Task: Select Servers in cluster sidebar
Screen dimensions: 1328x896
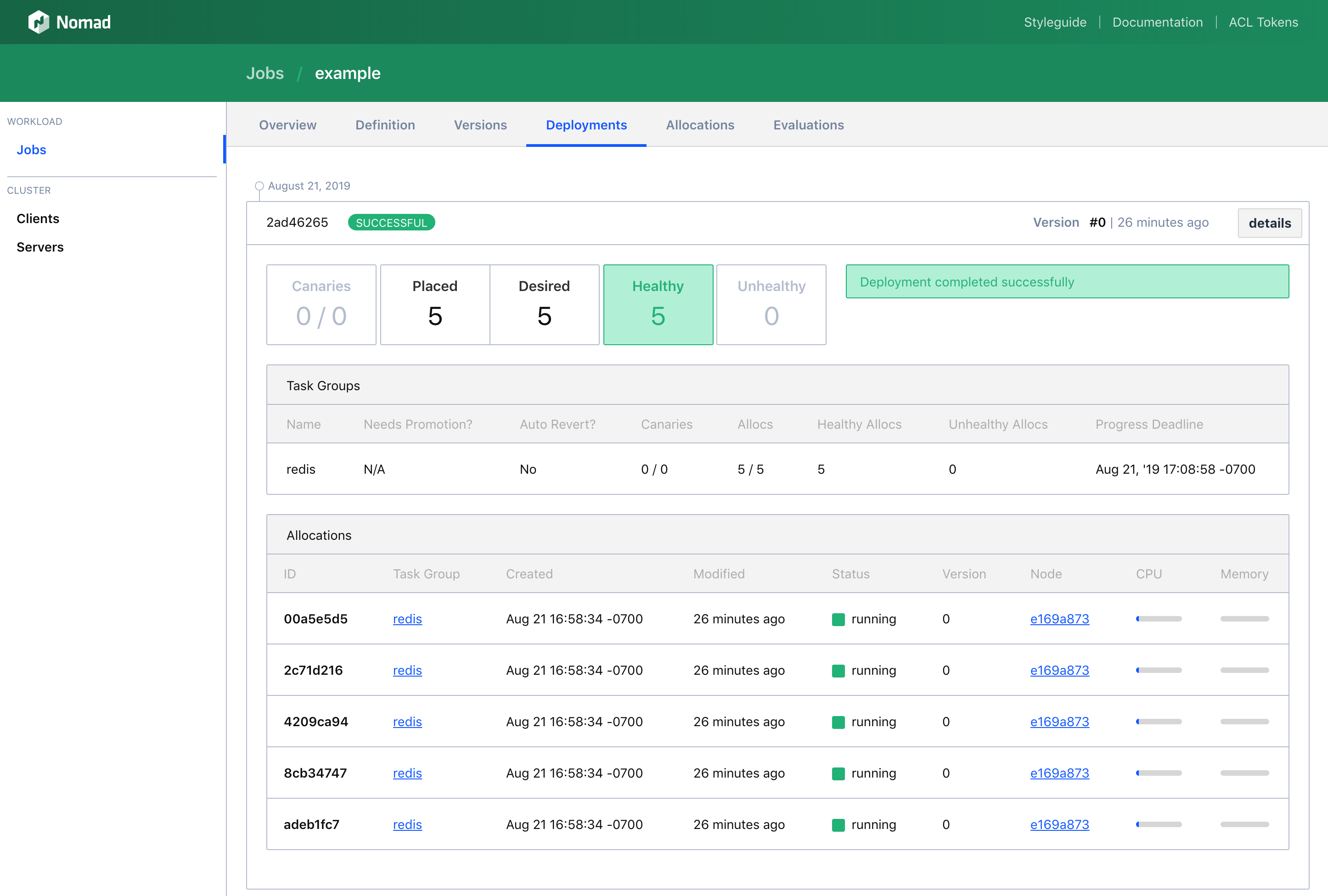Action: coord(40,247)
